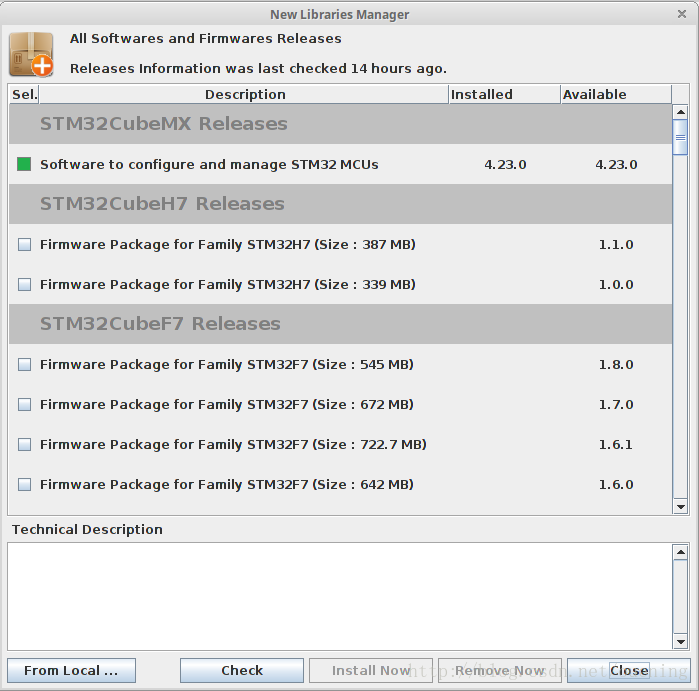Click the Install Now button
The image size is (699, 691).
coord(371,670)
